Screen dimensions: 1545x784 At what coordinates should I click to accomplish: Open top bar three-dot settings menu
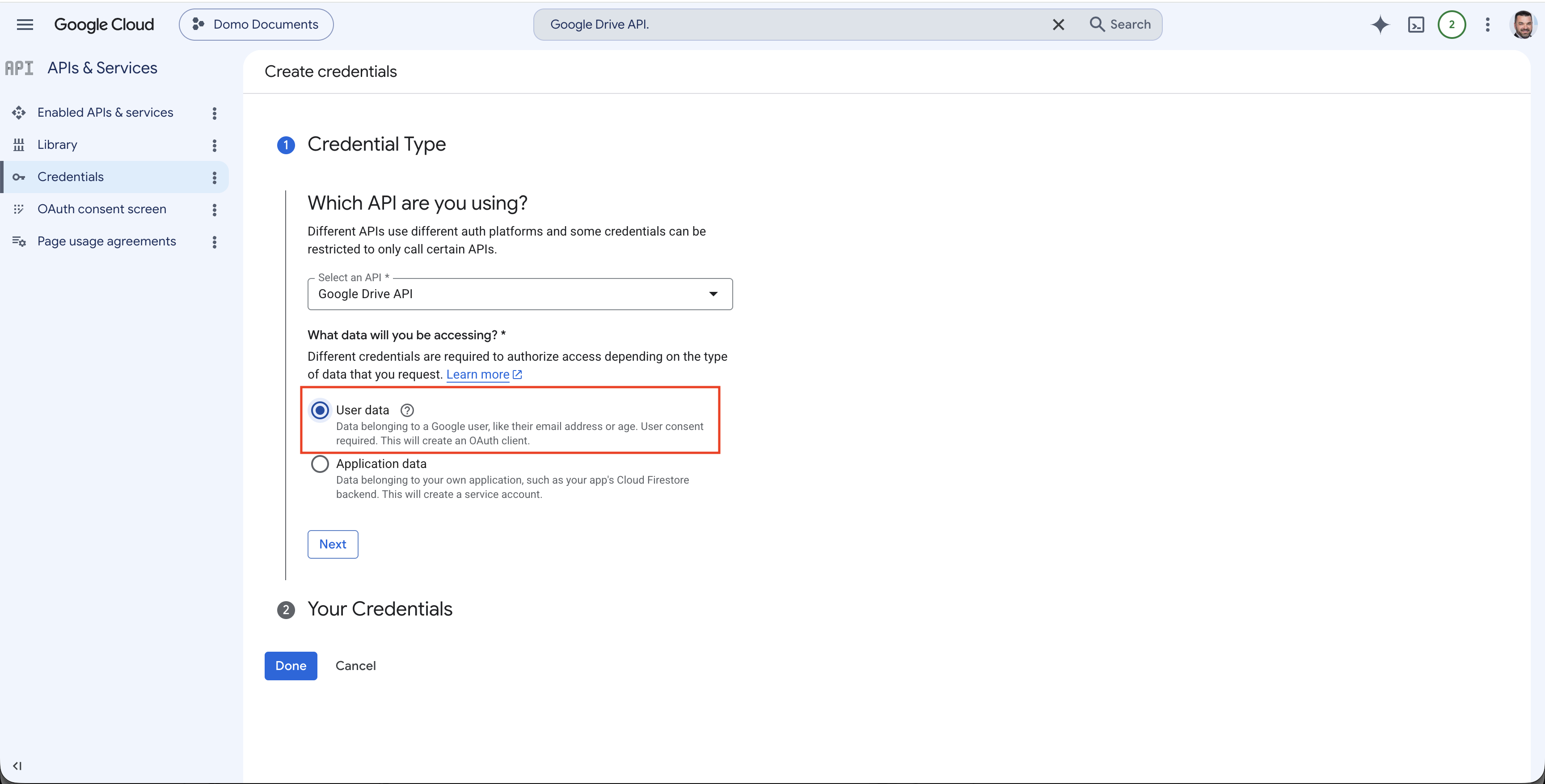click(x=1487, y=25)
